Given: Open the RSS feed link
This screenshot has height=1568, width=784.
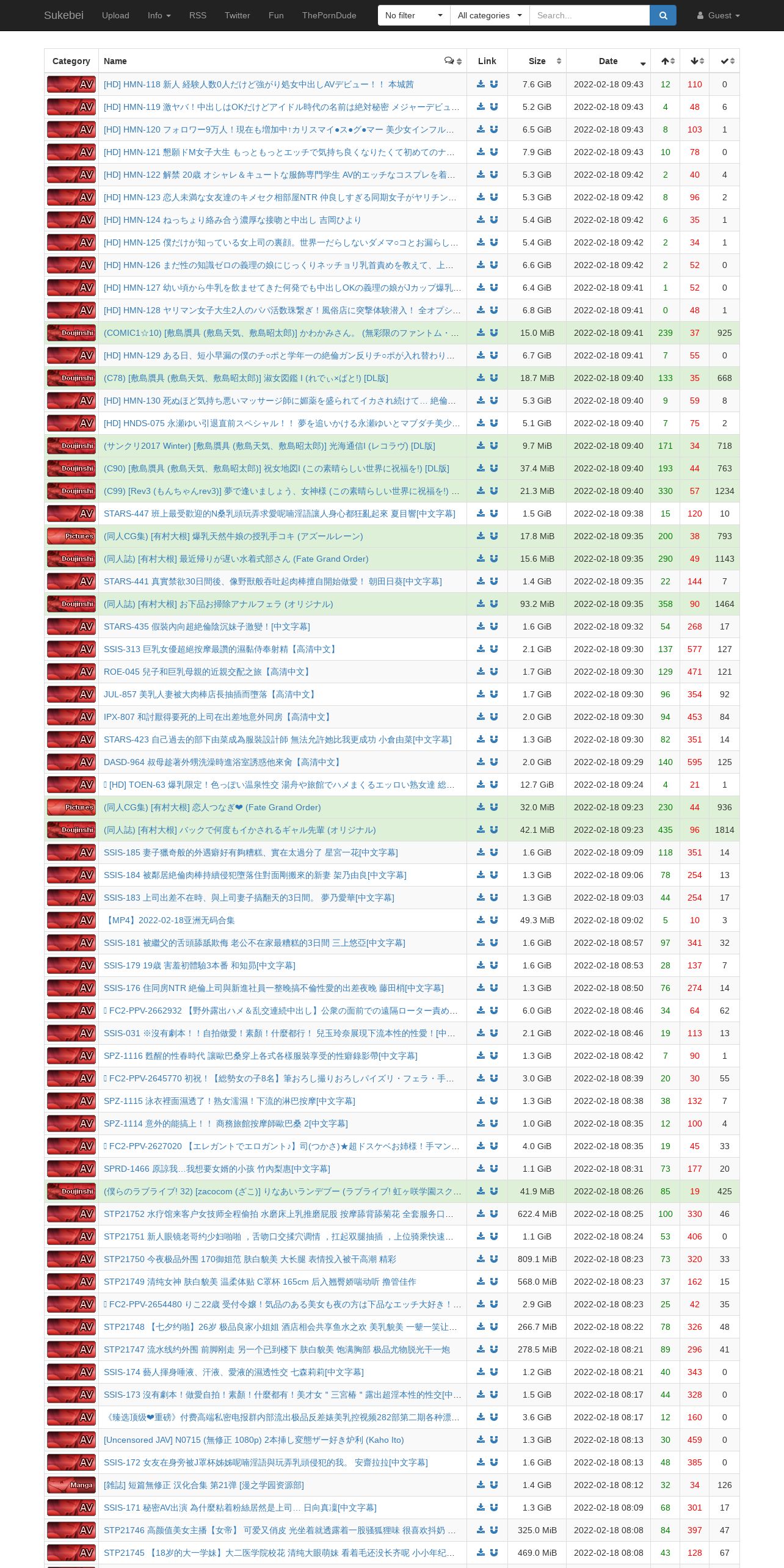Looking at the screenshot, I should (x=198, y=15).
